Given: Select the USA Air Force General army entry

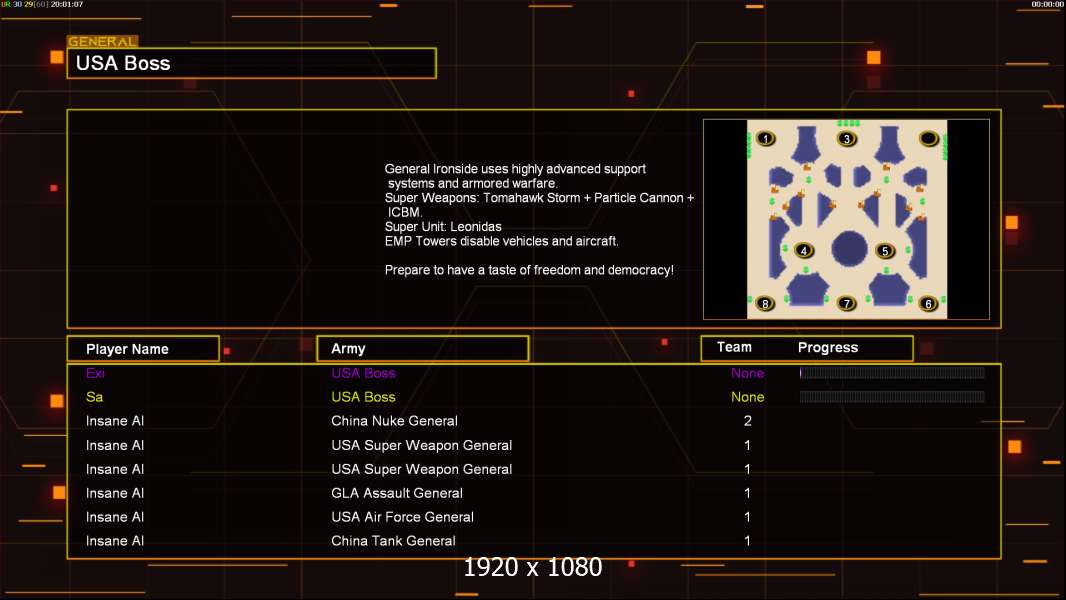Looking at the screenshot, I should 402,516.
